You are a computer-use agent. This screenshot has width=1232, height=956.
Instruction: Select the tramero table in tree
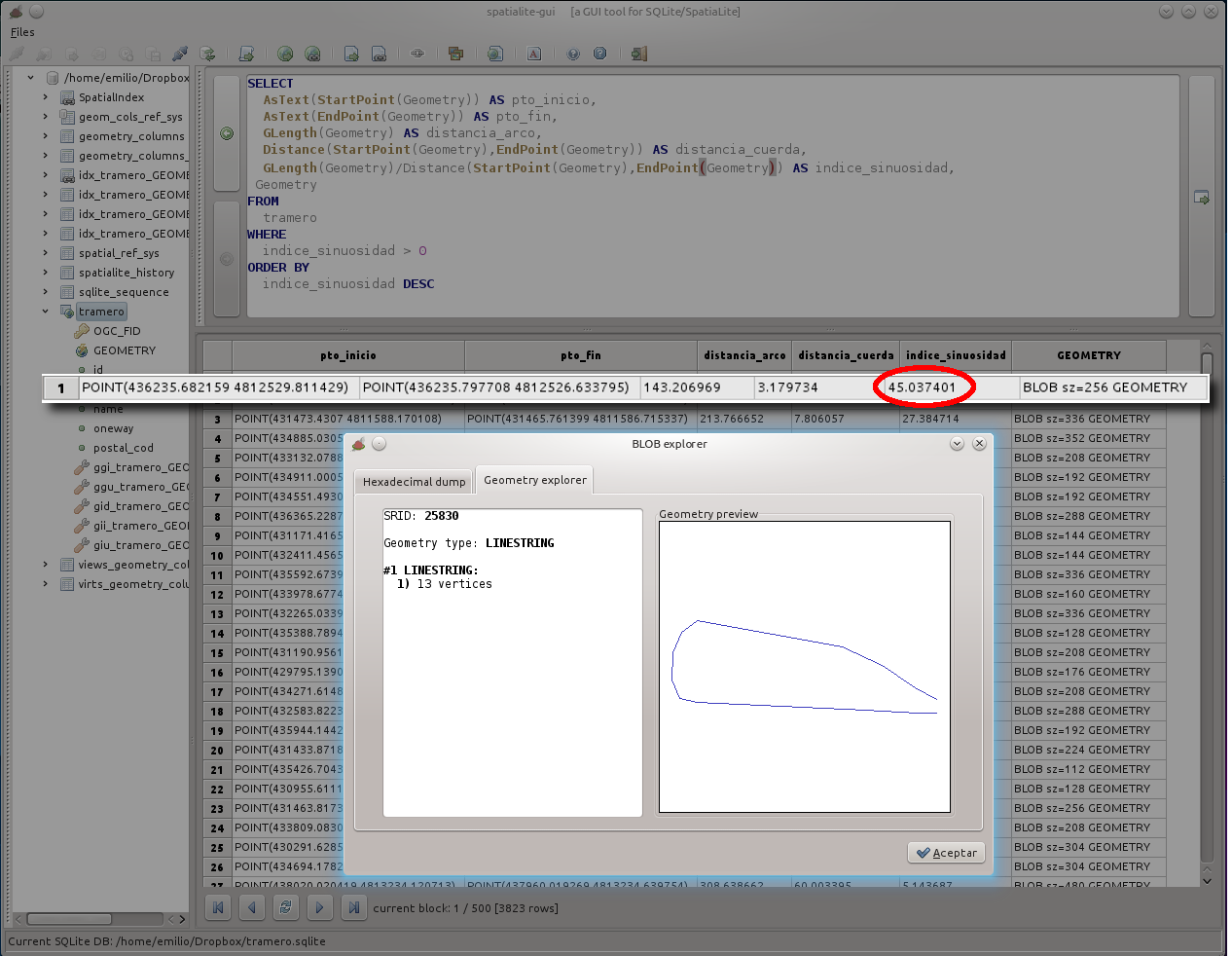102,312
